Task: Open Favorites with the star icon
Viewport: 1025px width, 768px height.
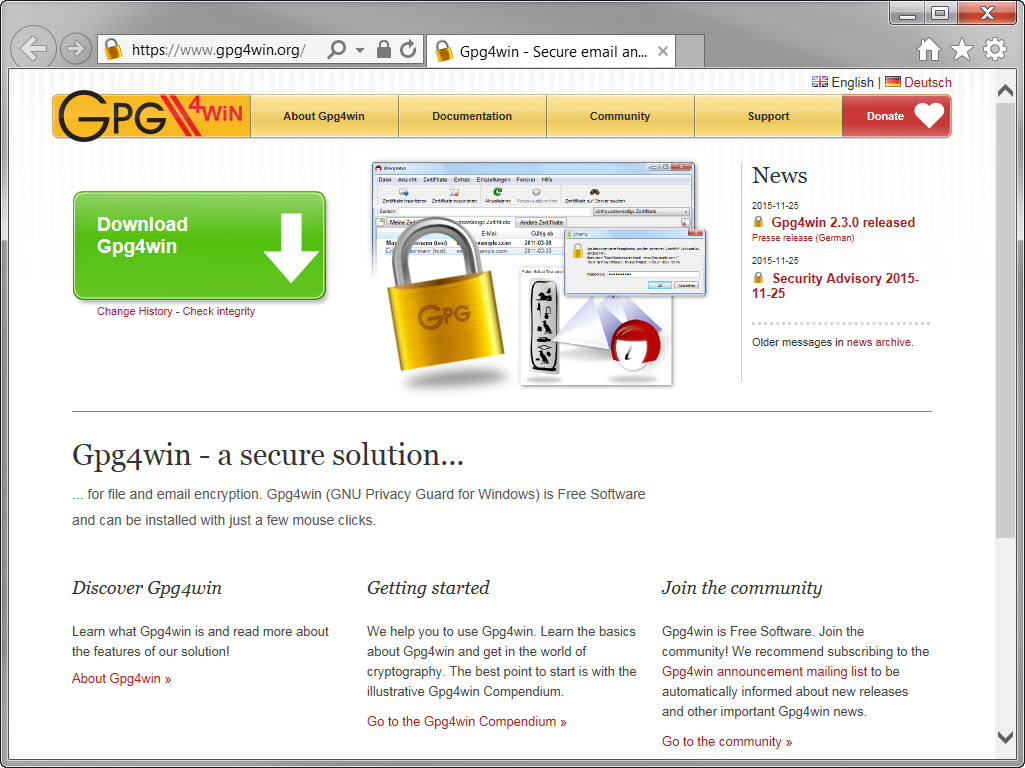Action: 962,49
